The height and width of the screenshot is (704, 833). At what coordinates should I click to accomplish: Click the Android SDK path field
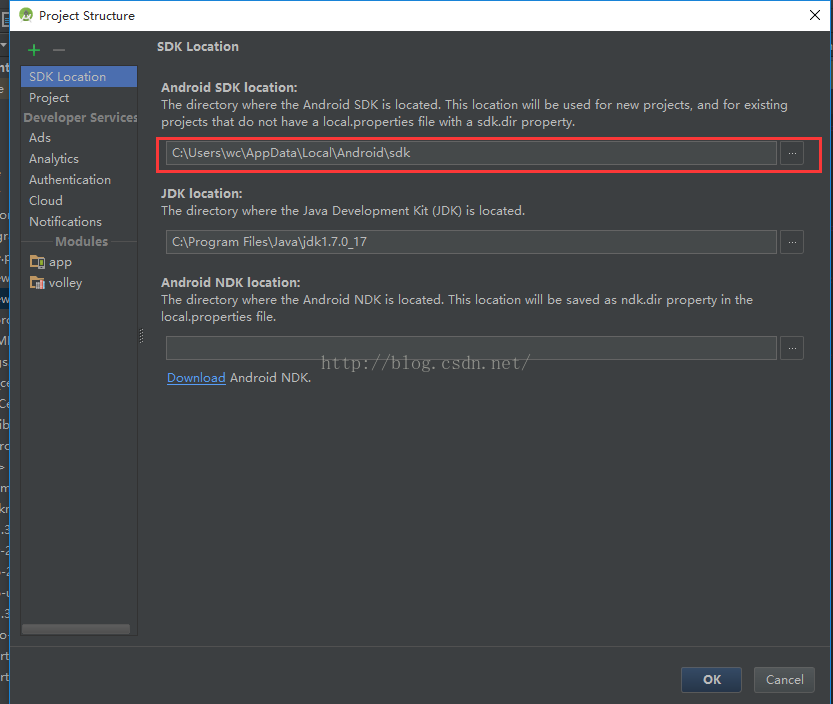click(x=471, y=153)
